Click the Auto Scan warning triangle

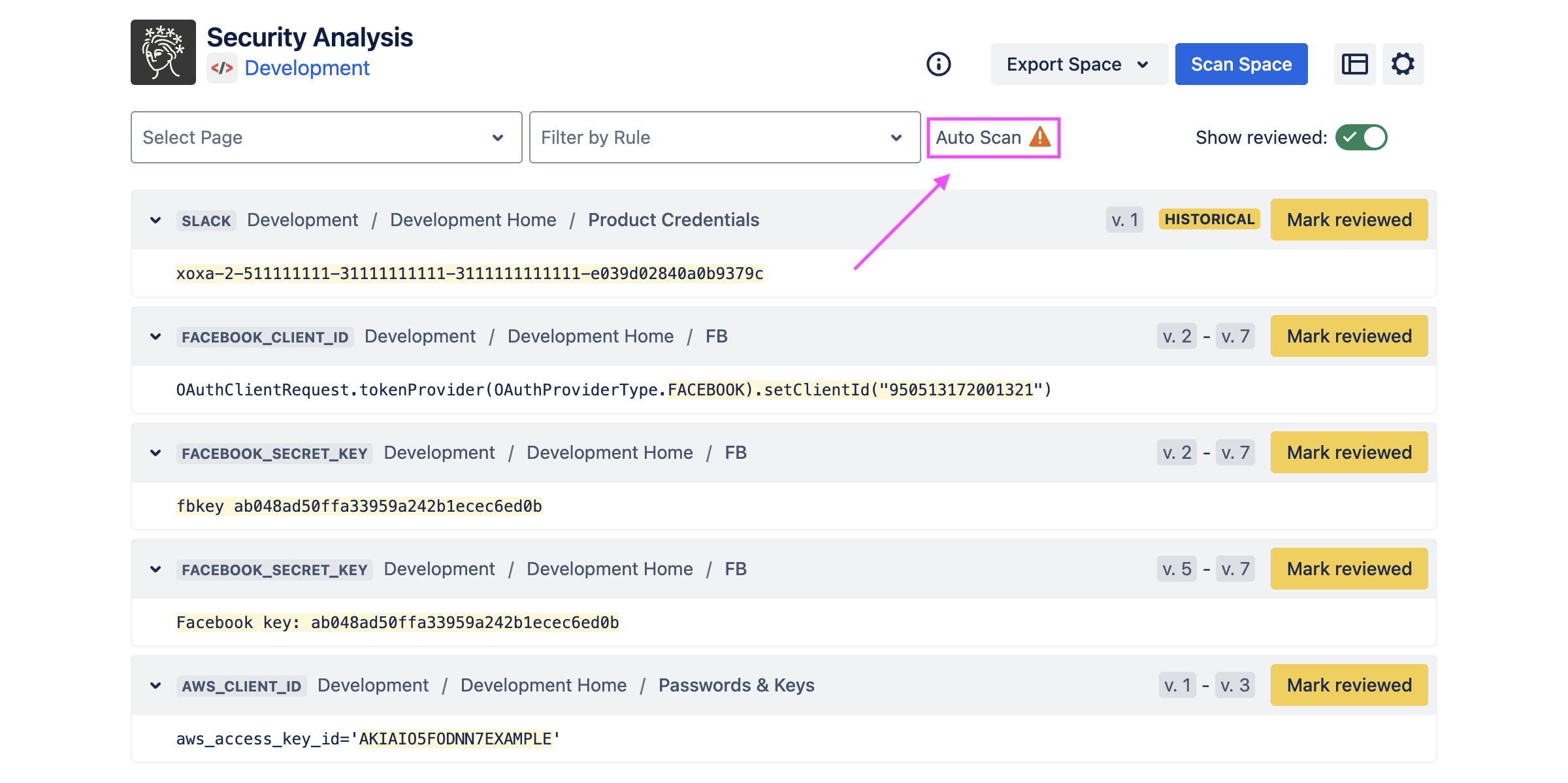pos(1039,137)
